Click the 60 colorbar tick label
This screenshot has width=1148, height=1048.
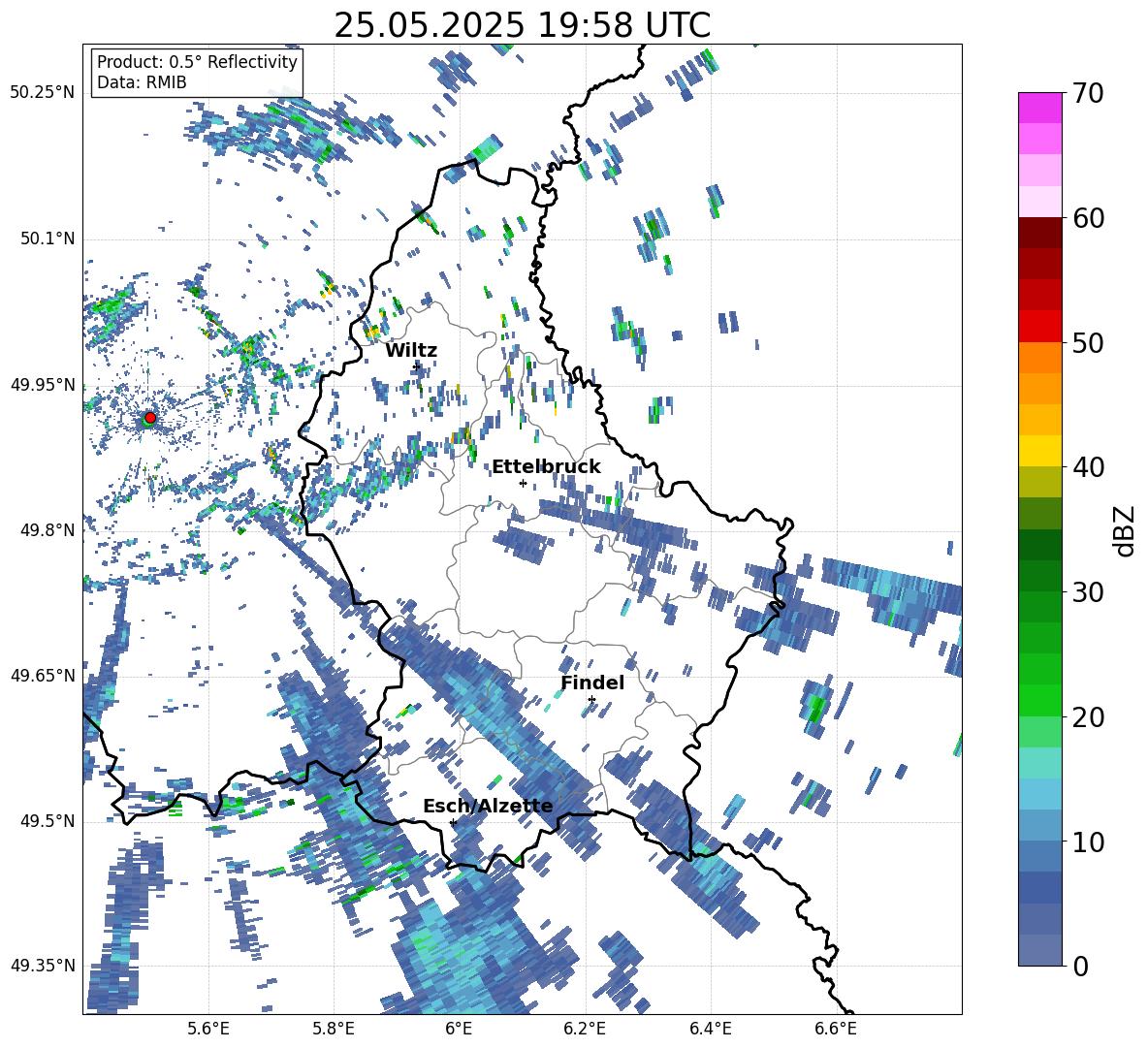point(1089,218)
